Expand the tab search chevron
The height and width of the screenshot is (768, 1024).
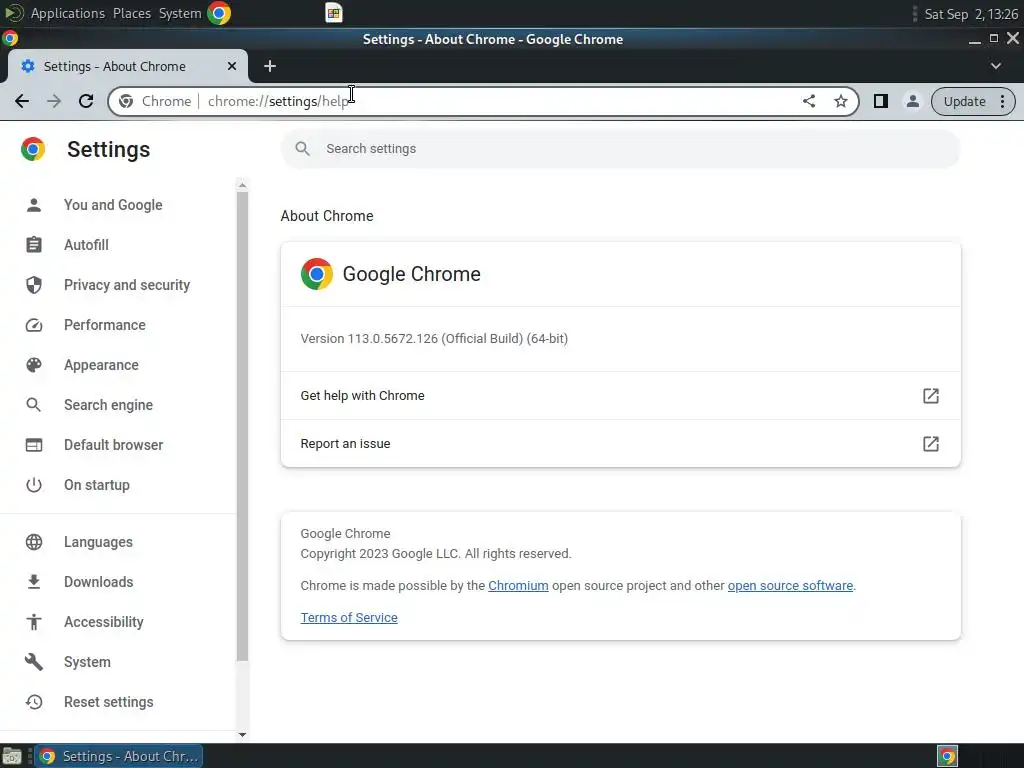pyautogui.click(x=995, y=66)
